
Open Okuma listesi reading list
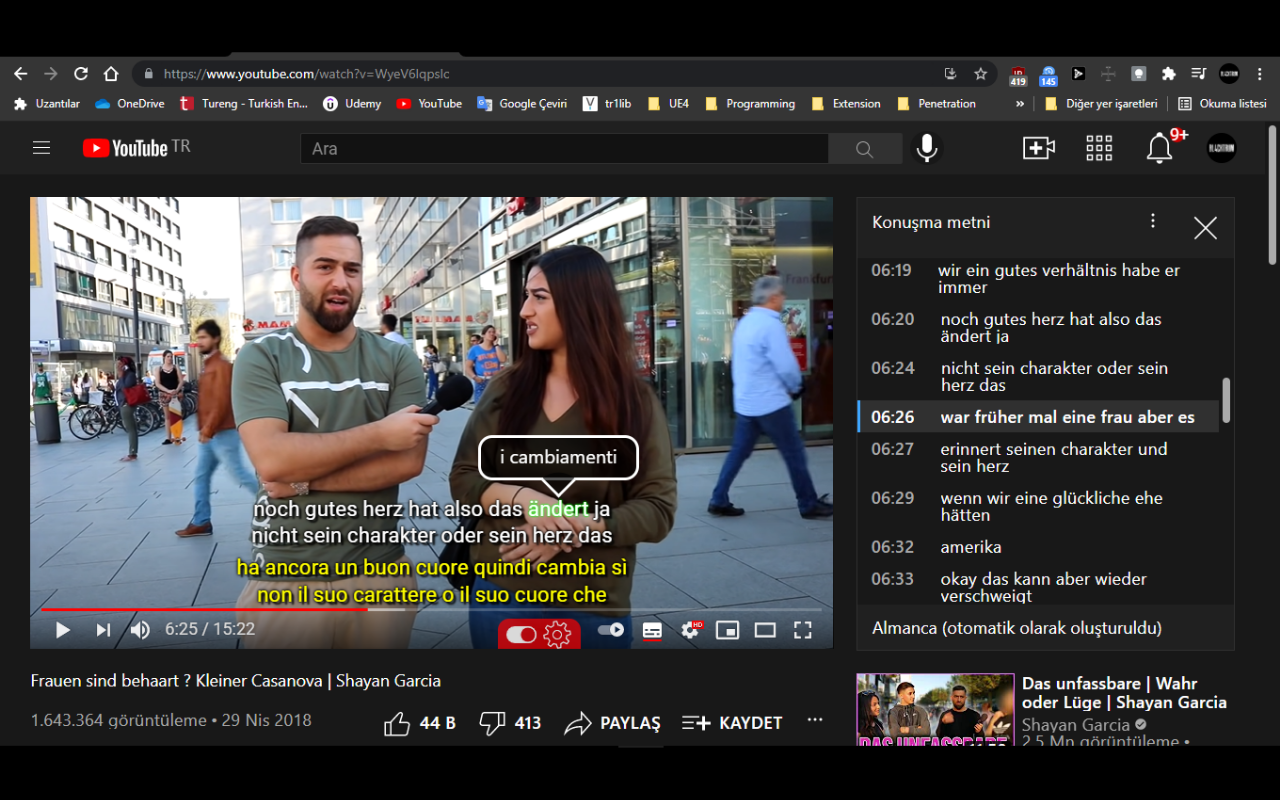(1222, 104)
